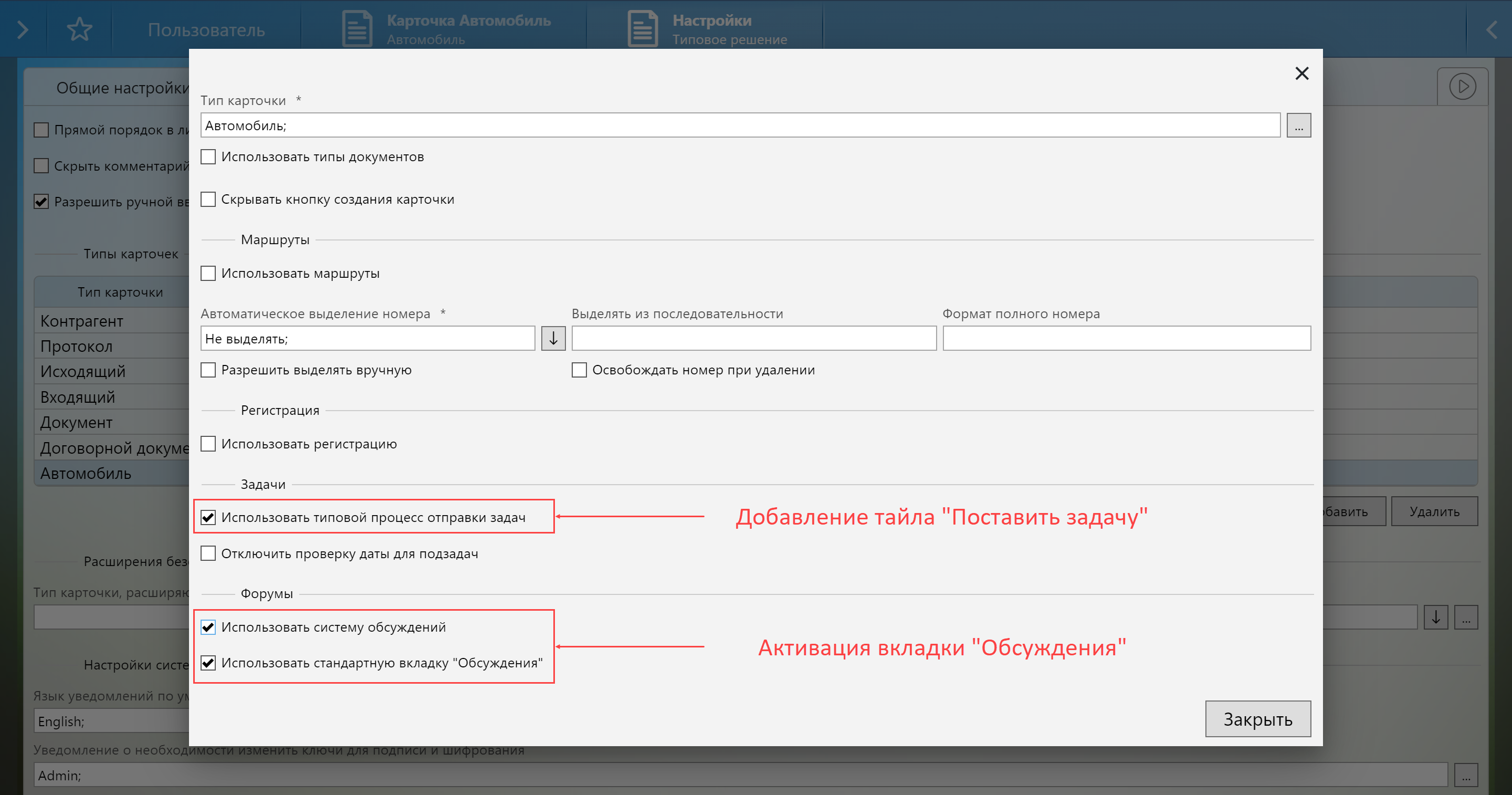Click ellipsis button next to Admin field
Image resolution: width=1512 pixels, height=795 pixels.
point(1466,775)
